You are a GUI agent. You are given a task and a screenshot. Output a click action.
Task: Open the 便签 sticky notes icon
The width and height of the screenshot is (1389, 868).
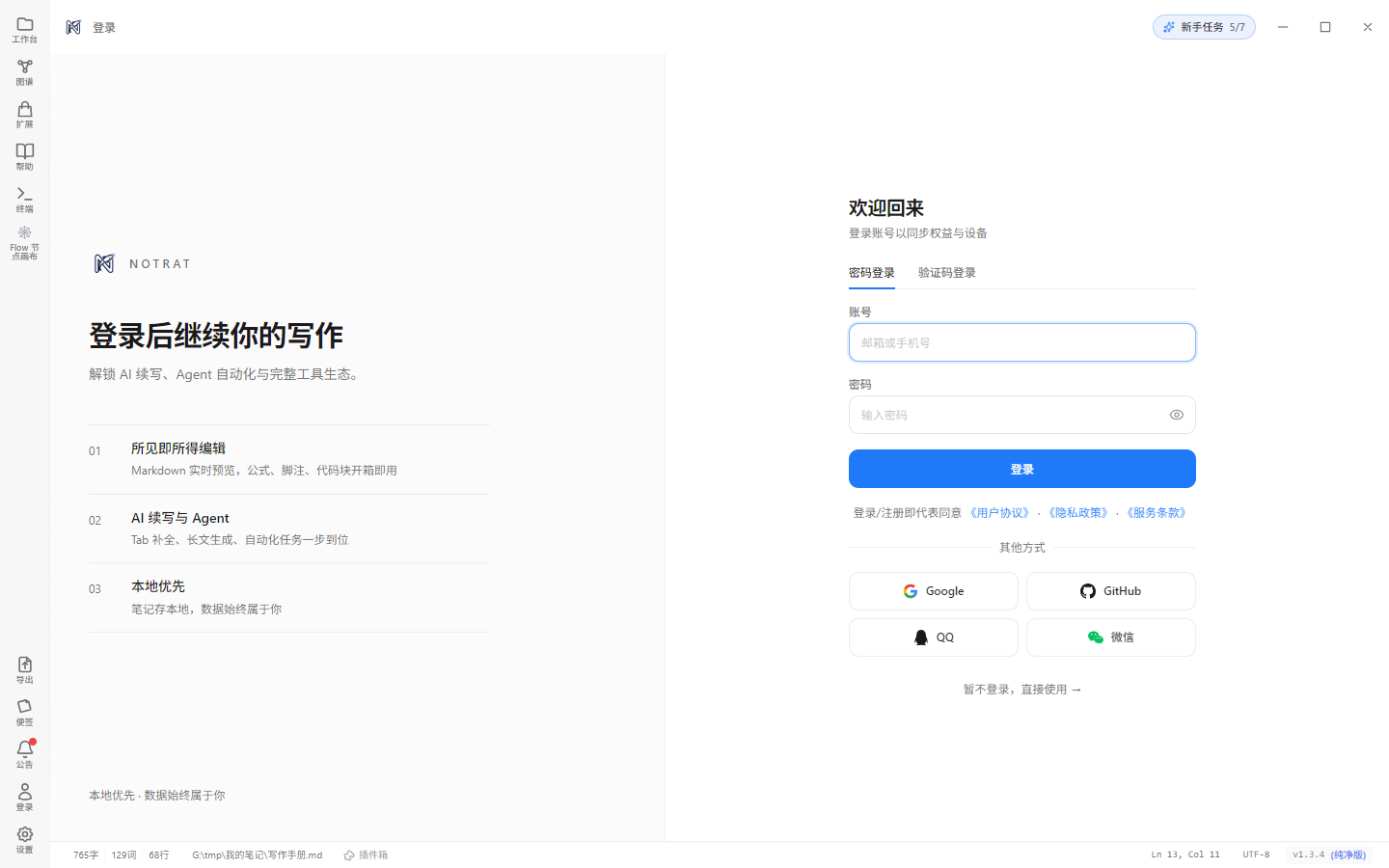click(x=25, y=713)
